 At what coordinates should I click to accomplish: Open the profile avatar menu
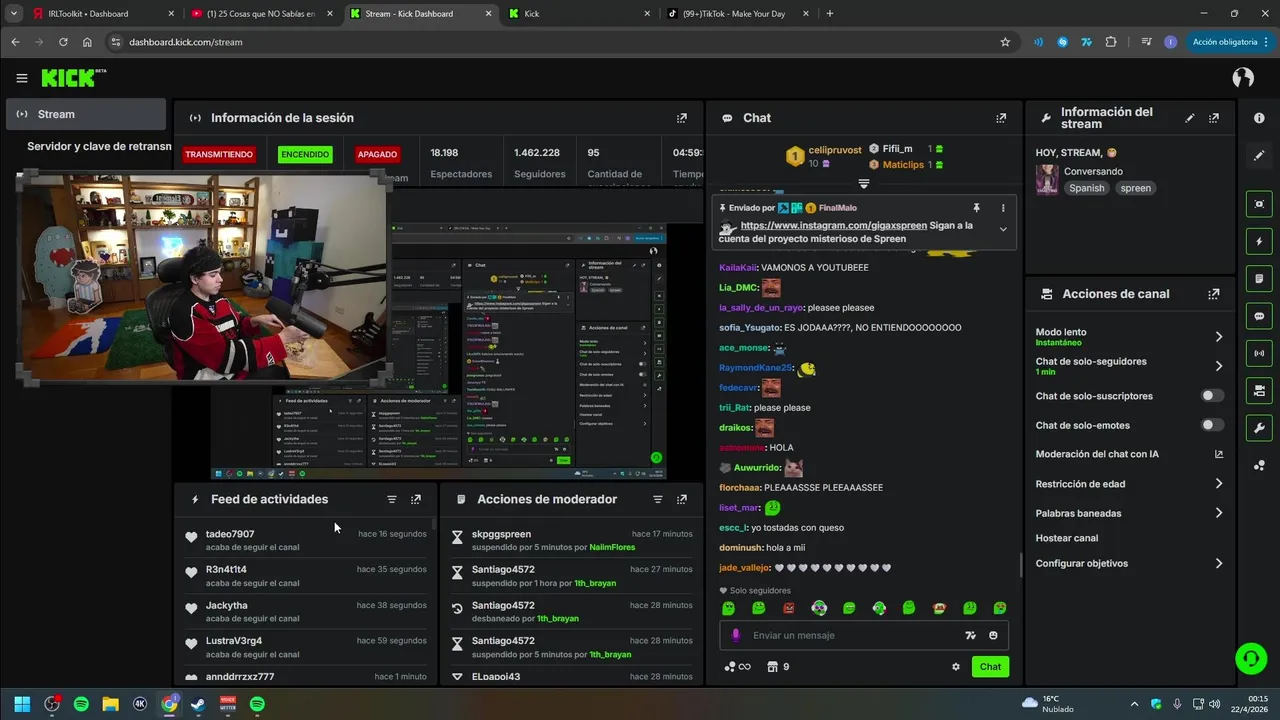click(x=1243, y=78)
